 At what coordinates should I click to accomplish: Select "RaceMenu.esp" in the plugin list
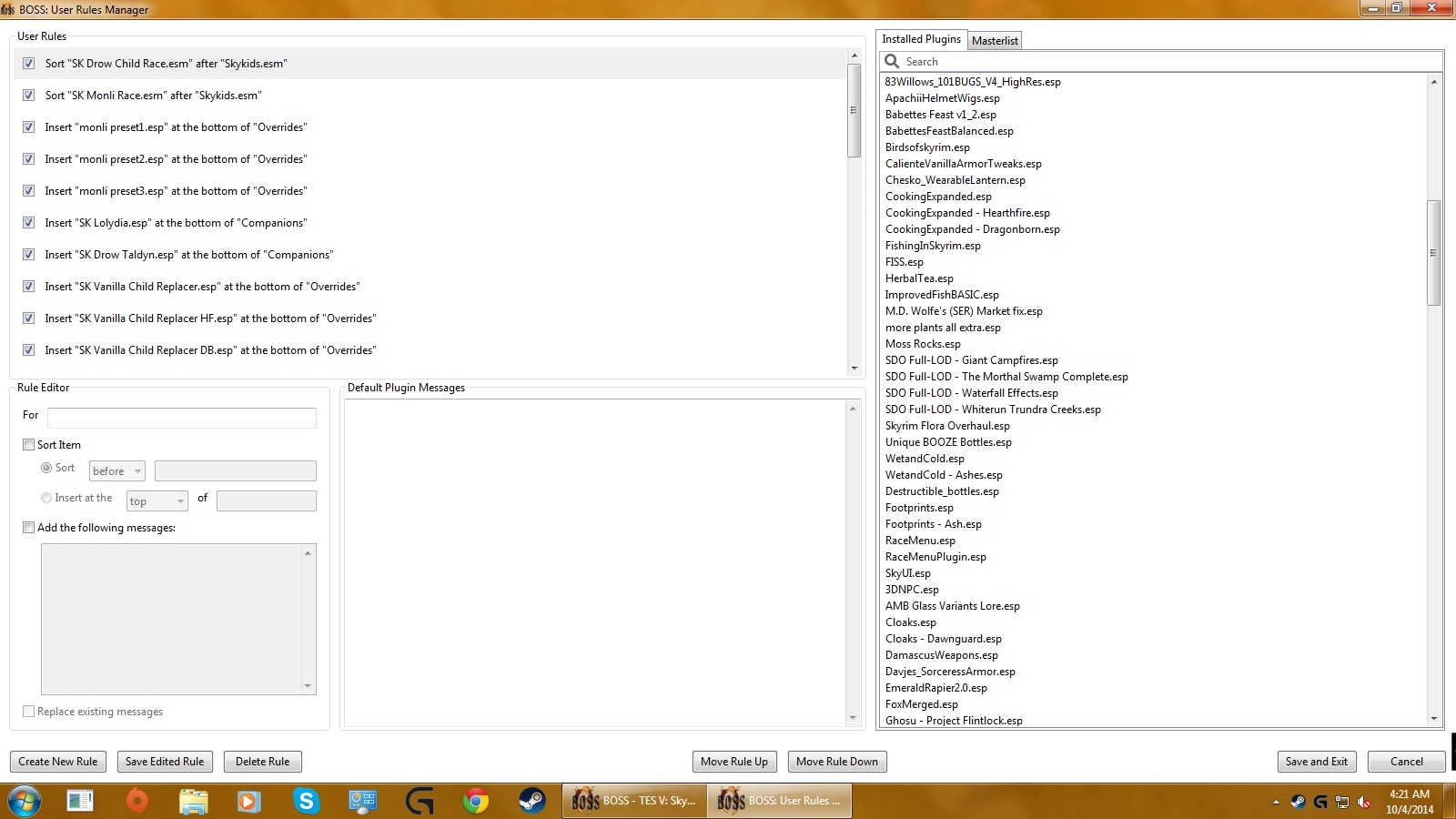pyautogui.click(x=920, y=541)
